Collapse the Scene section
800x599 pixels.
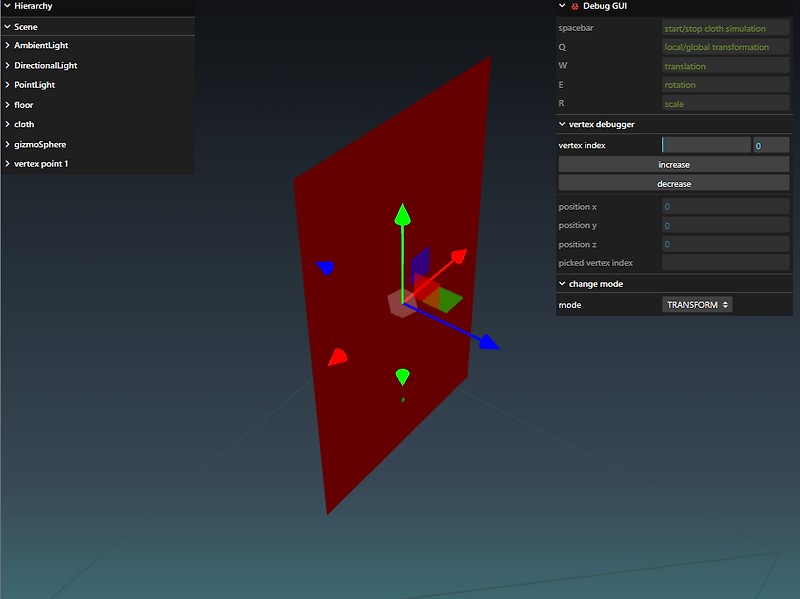point(9,26)
